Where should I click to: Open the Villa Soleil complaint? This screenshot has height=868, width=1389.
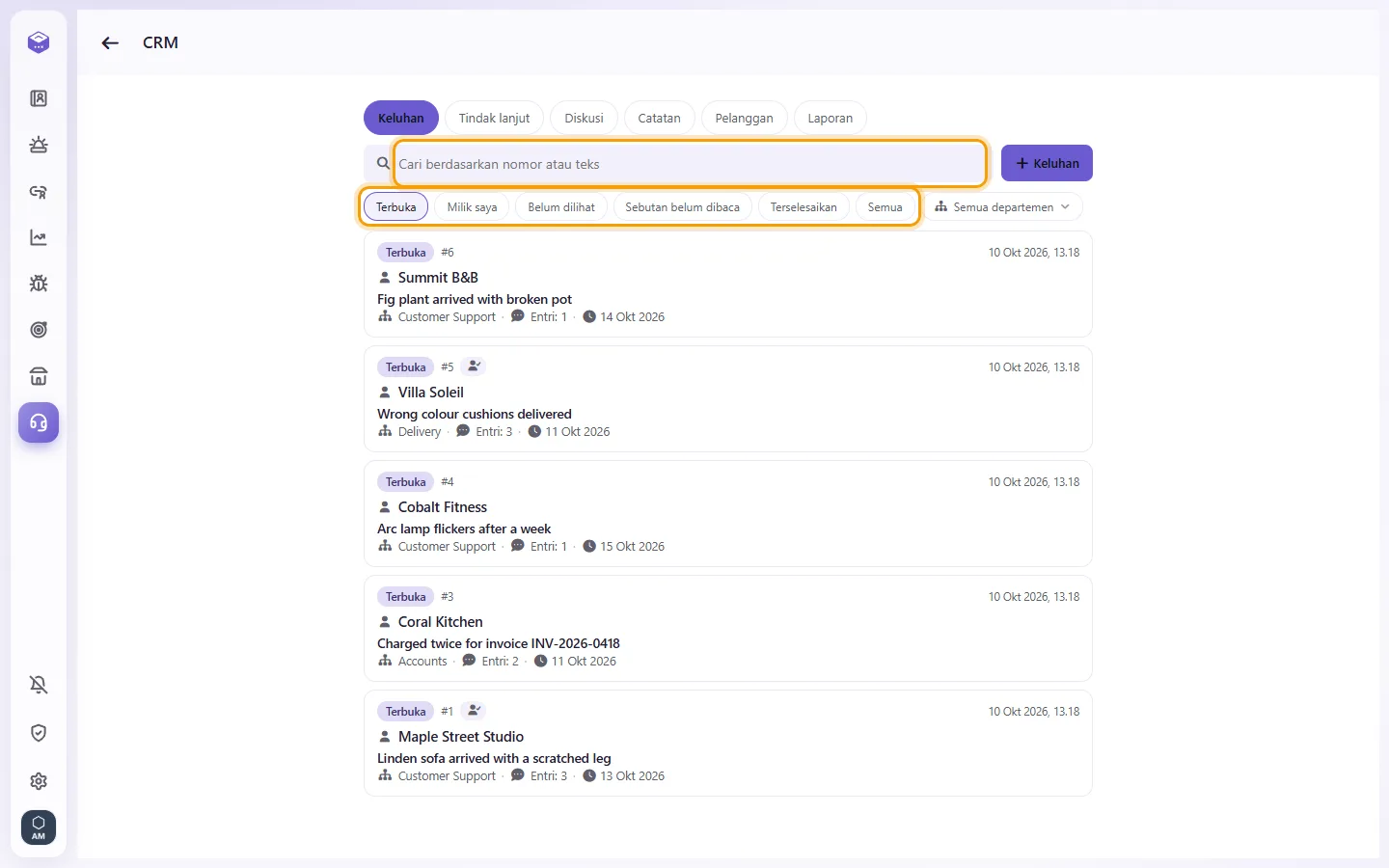click(x=728, y=398)
